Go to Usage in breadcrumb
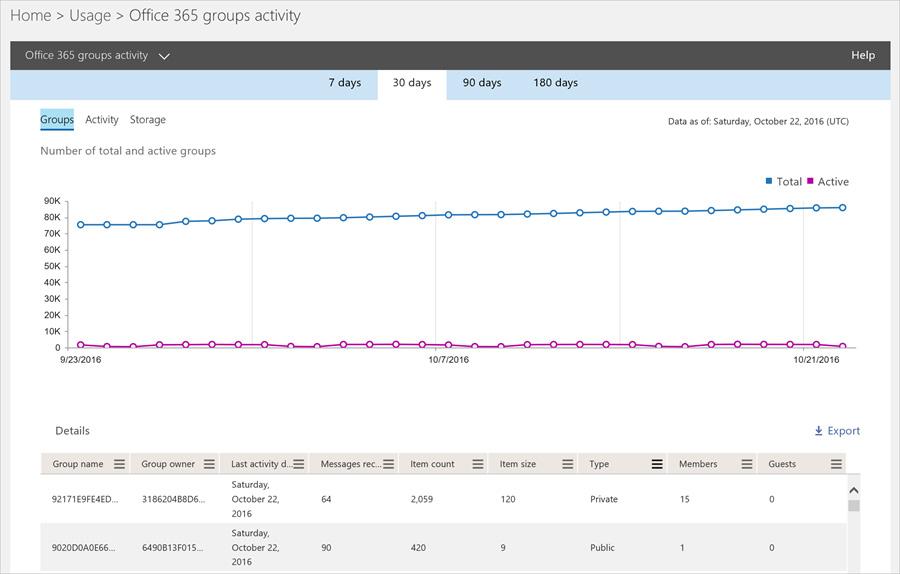The image size is (900, 574). click(90, 15)
